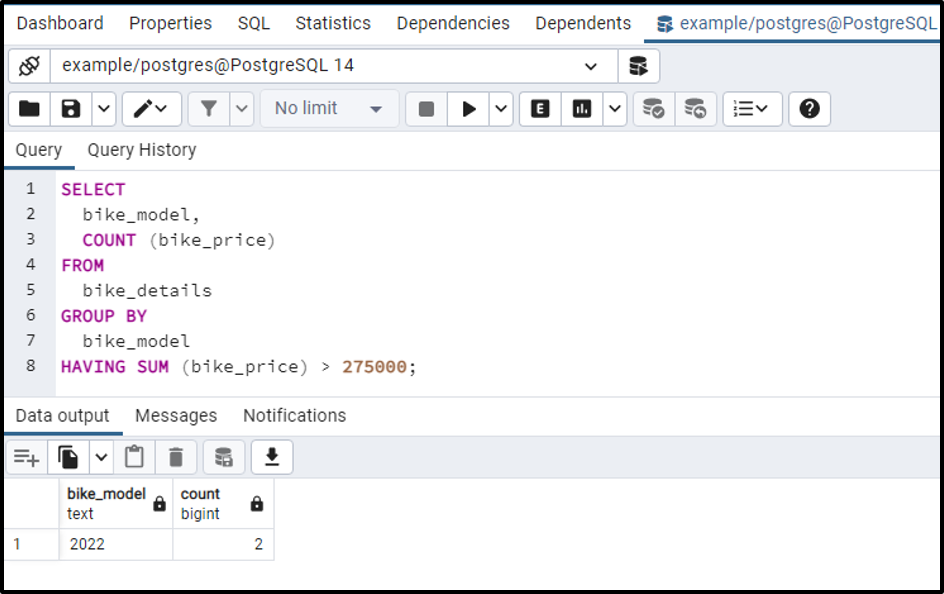Click the Help question mark button
The width and height of the screenshot is (944, 594).
[x=810, y=109]
